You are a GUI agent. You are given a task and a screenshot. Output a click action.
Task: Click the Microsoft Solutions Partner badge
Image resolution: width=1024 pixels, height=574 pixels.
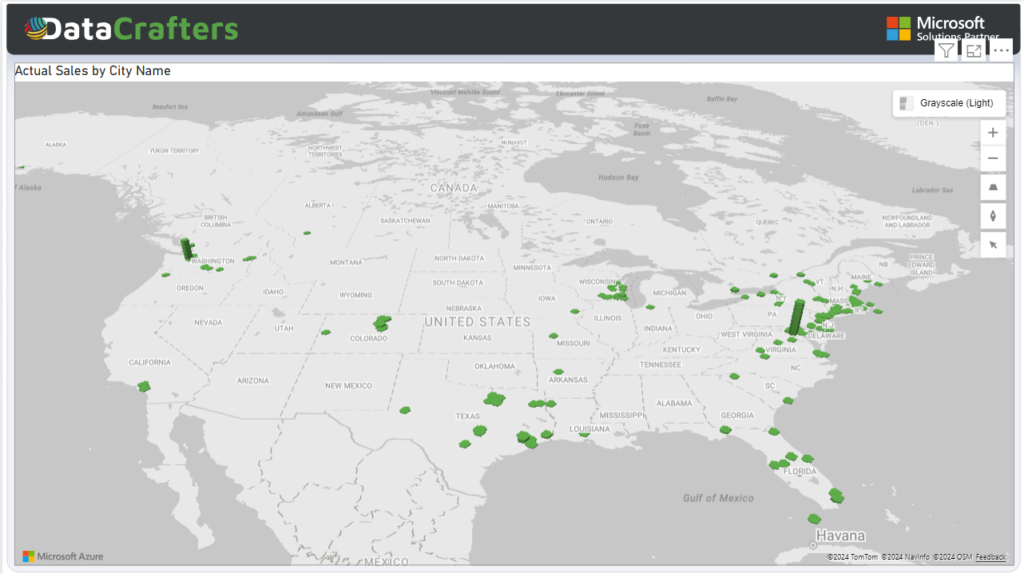[x=936, y=28]
